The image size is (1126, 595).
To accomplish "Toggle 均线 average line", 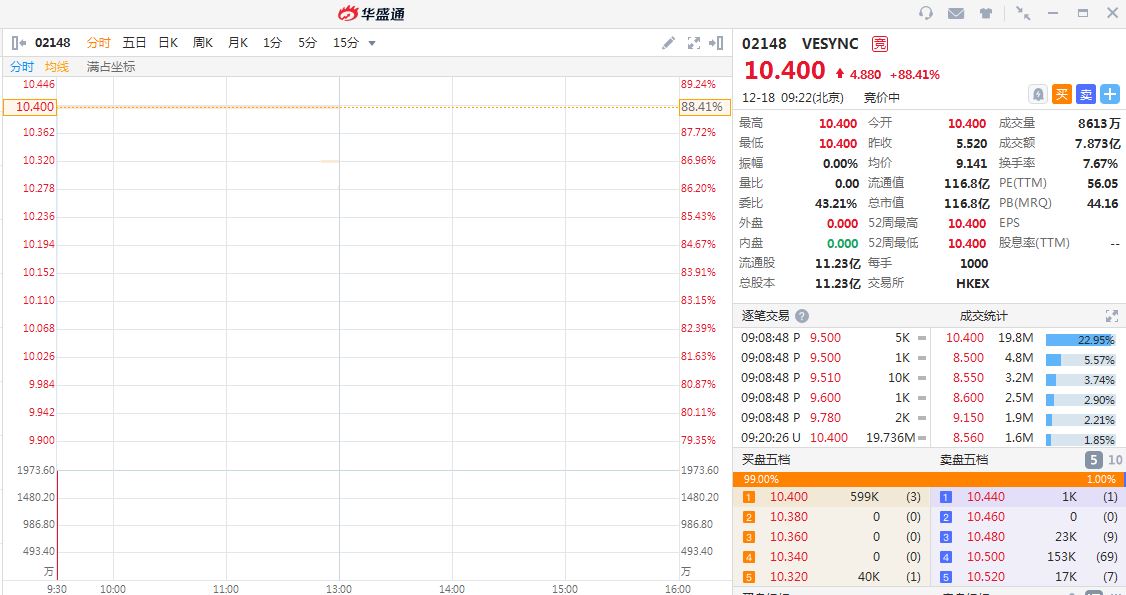I will coord(57,67).
